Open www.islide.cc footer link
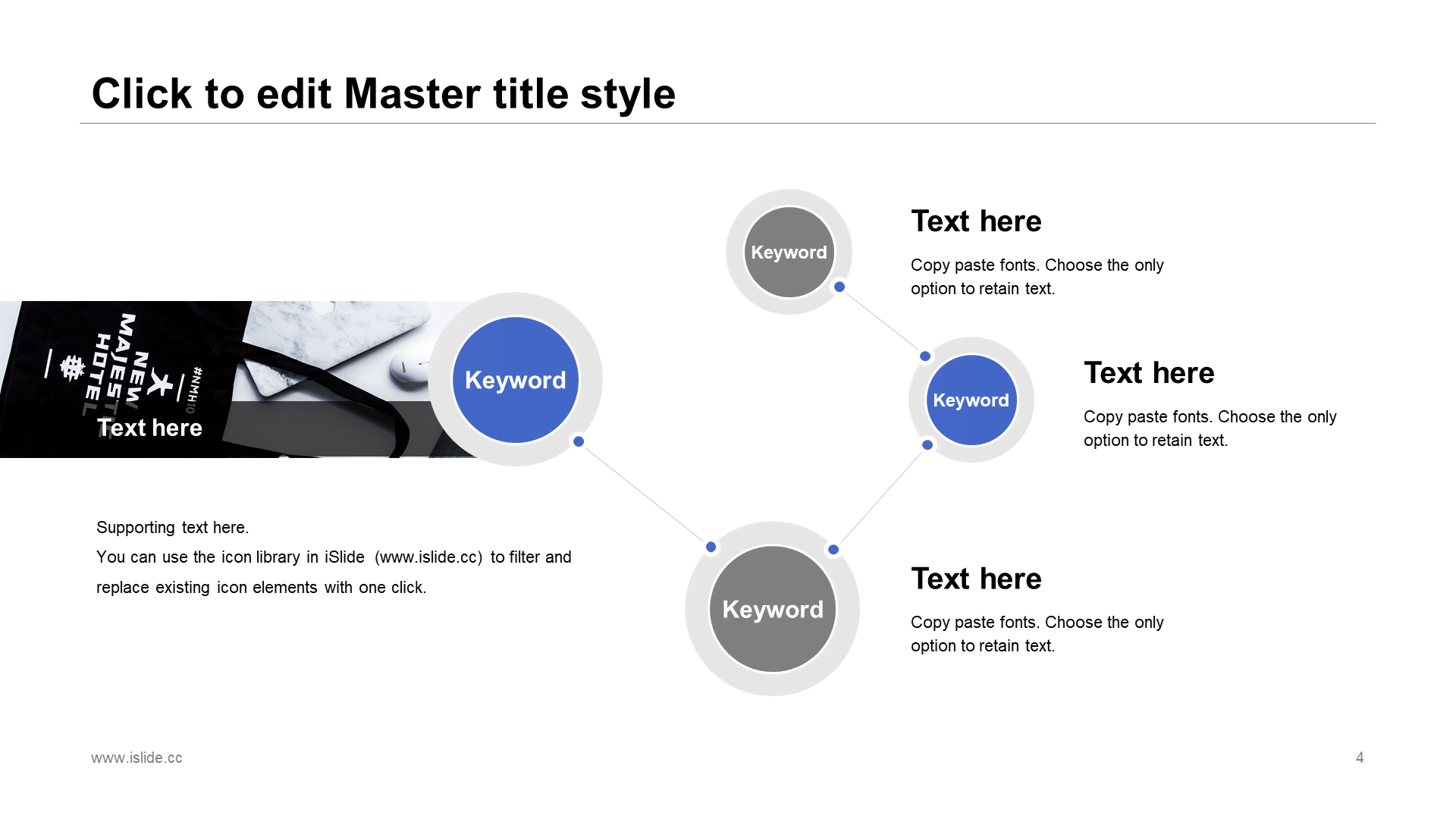This screenshot has width=1456, height=819. [x=136, y=758]
